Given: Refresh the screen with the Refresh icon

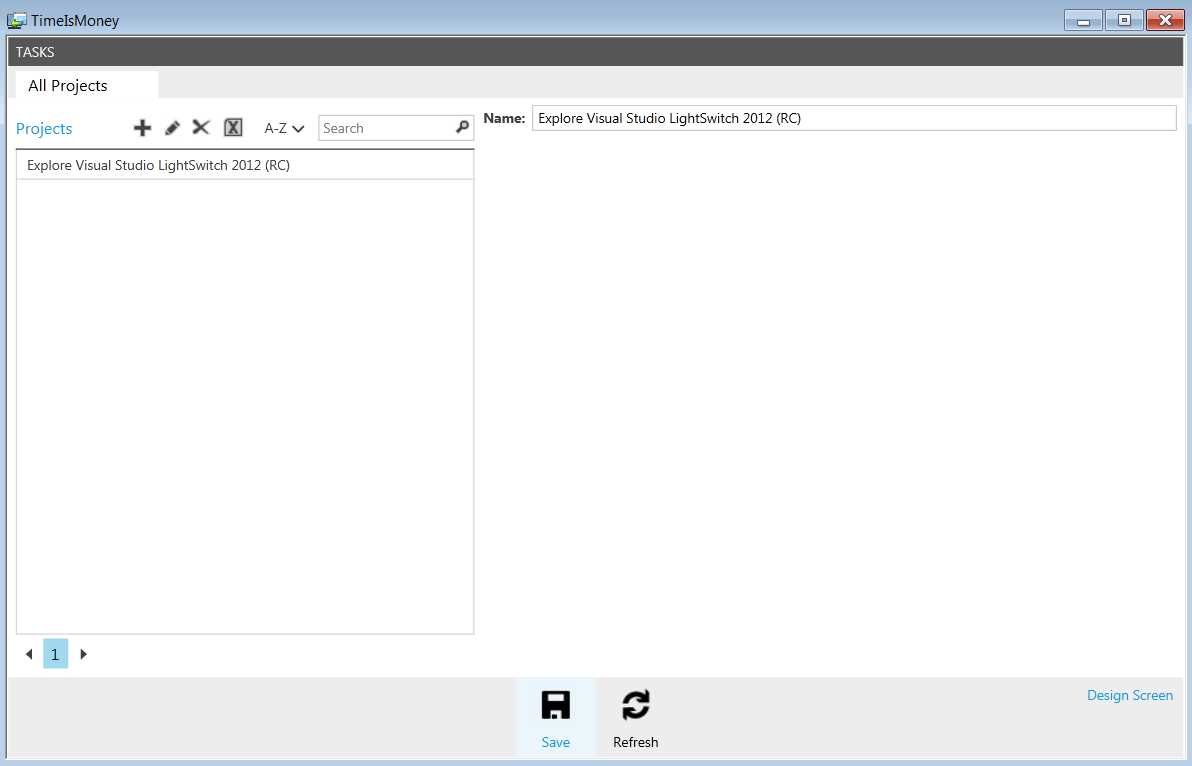Looking at the screenshot, I should [x=636, y=704].
